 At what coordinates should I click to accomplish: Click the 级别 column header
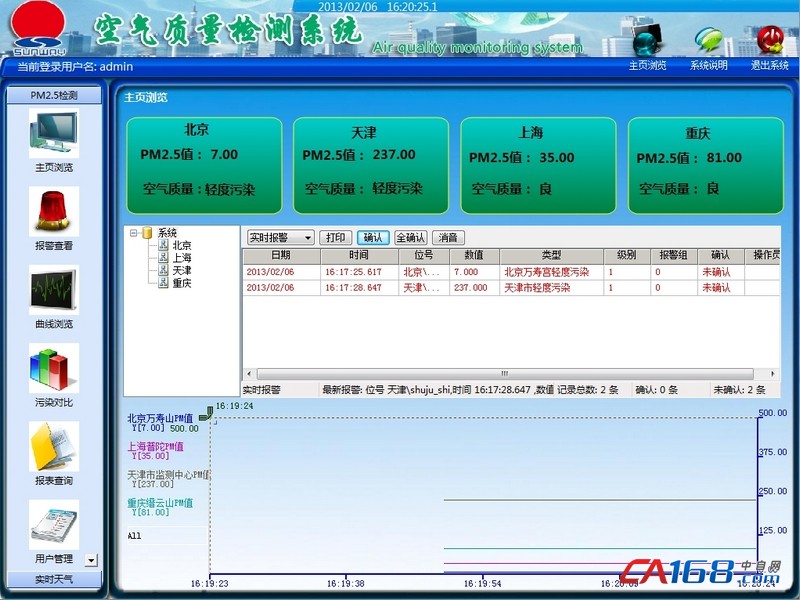coord(627,256)
